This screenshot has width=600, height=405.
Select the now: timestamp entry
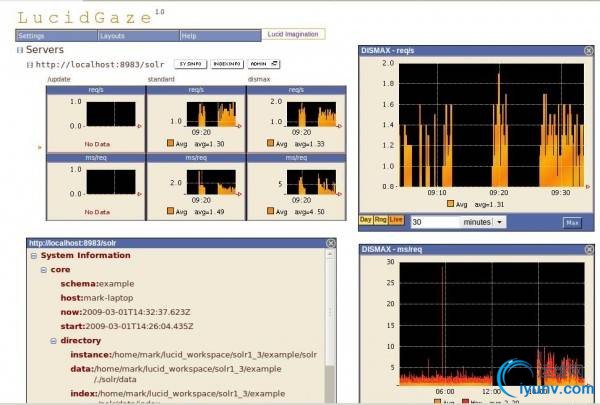[125, 312]
